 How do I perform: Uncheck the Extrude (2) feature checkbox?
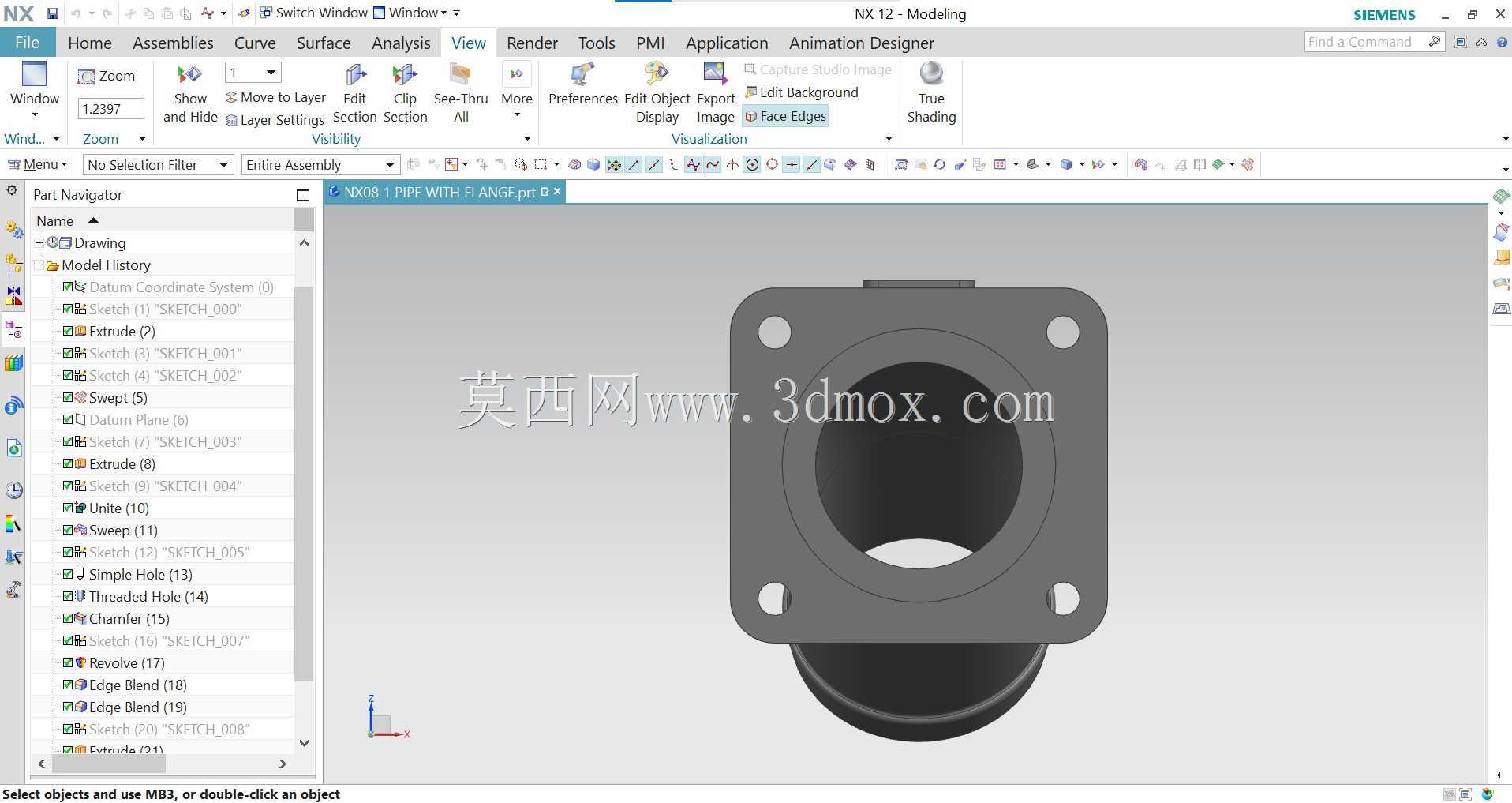click(68, 331)
